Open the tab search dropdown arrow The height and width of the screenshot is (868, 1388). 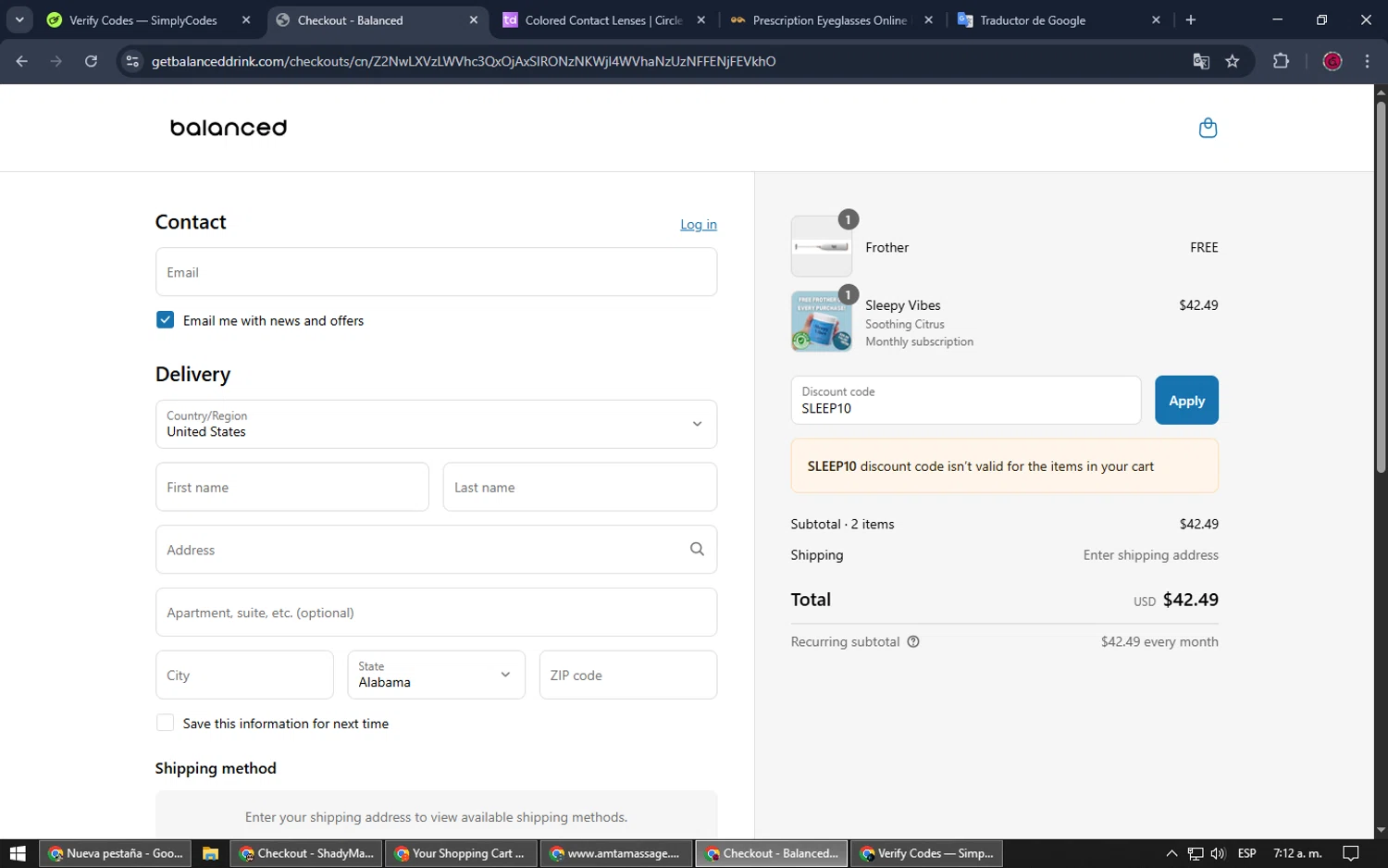19,19
